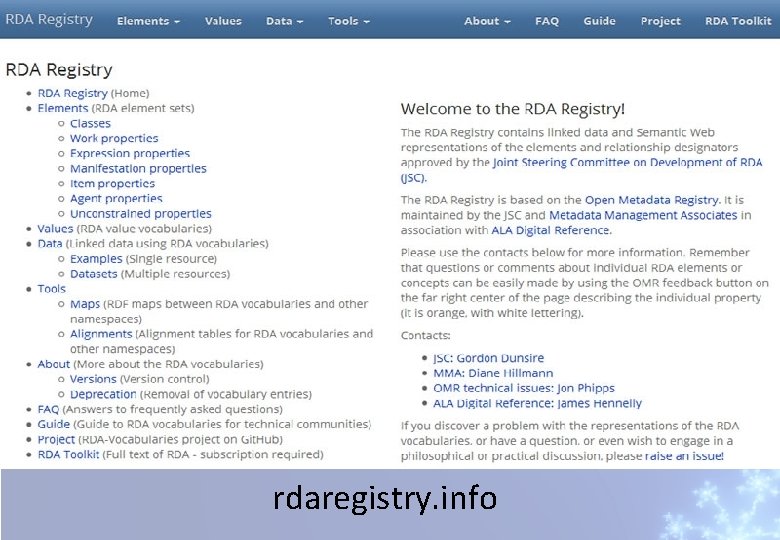
Task: Open FAQ from the top navigation bar
Action: point(547,21)
